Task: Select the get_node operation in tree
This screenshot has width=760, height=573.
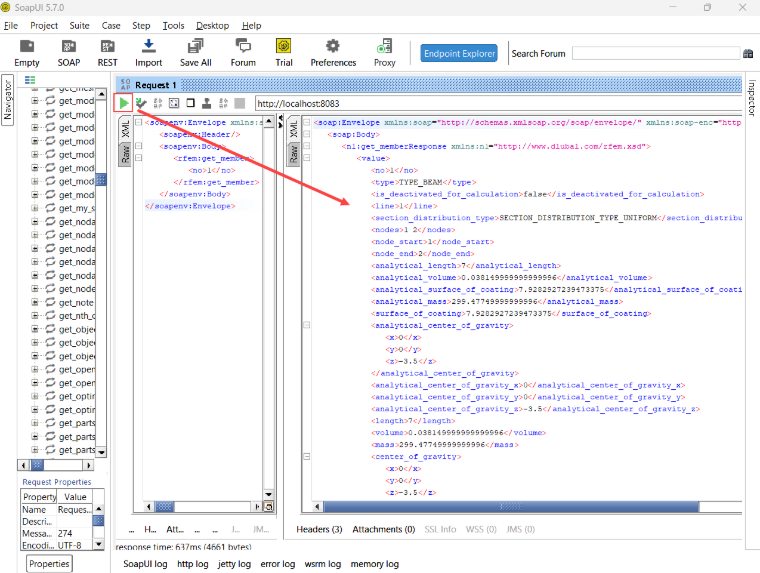Action: (77, 289)
